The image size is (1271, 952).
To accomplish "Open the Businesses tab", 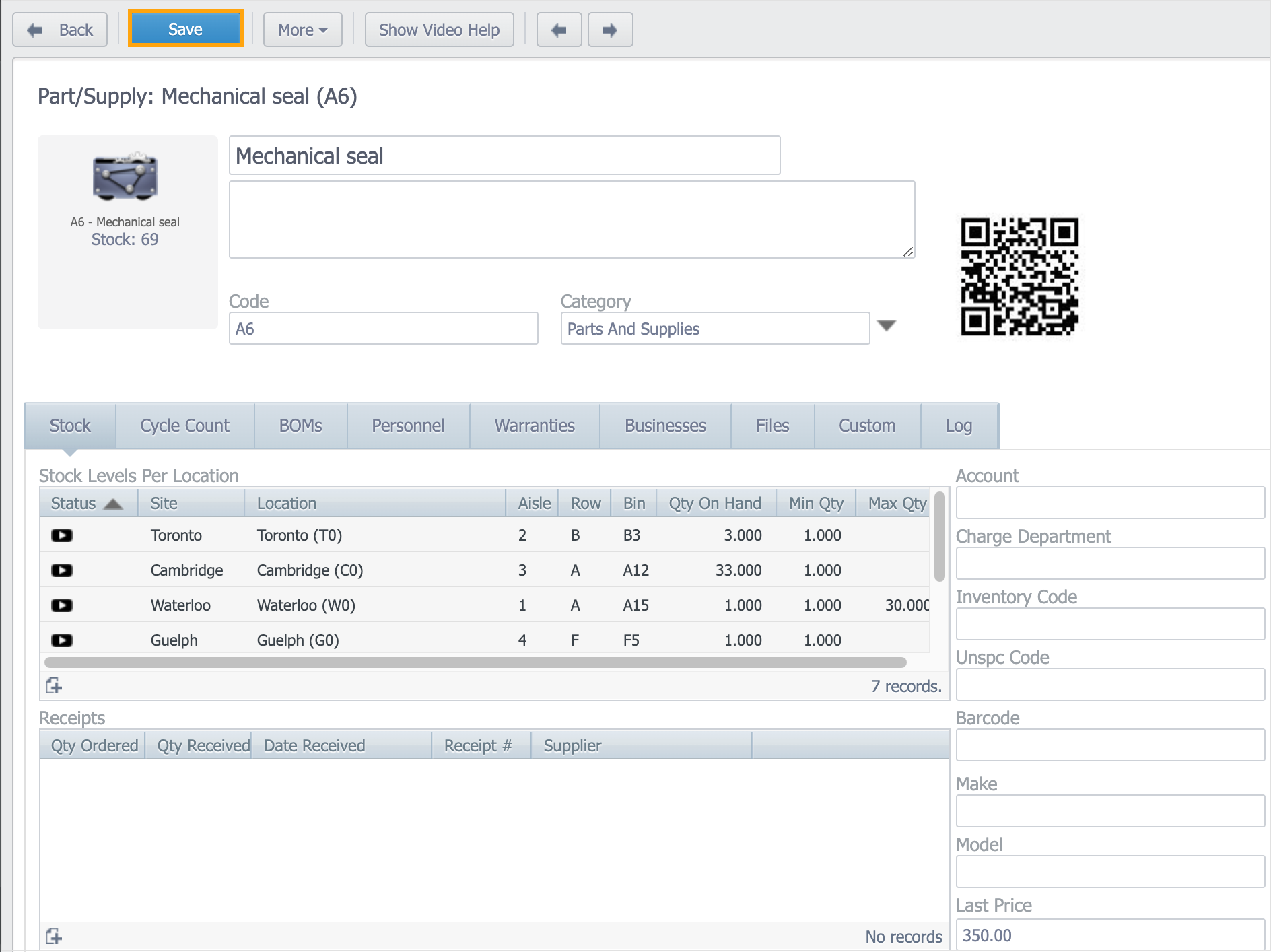I will click(x=665, y=426).
